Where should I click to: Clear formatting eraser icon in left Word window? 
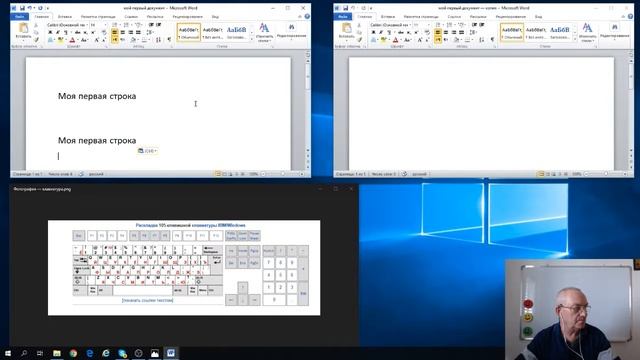tap(104, 32)
